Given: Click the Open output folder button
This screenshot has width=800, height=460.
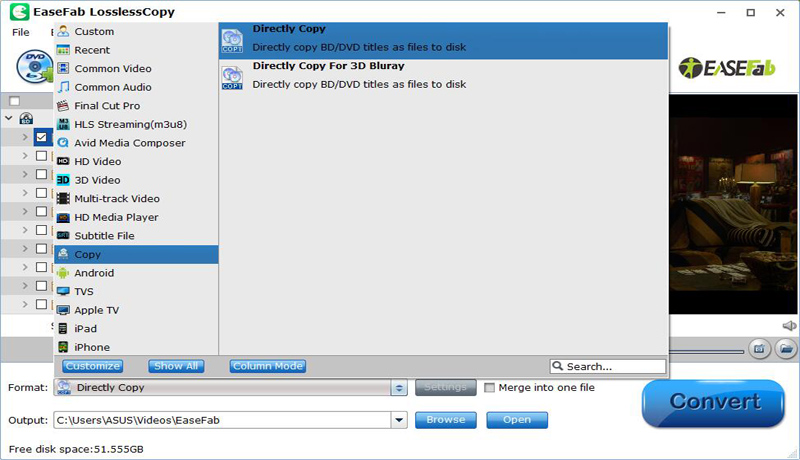Looking at the screenshot, I should coord(517,420).
